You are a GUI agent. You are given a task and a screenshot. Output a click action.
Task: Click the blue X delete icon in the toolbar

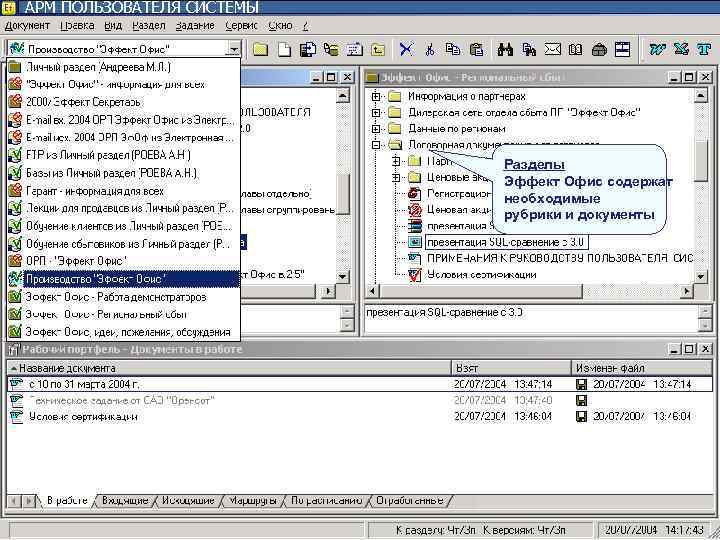[406, 49]
